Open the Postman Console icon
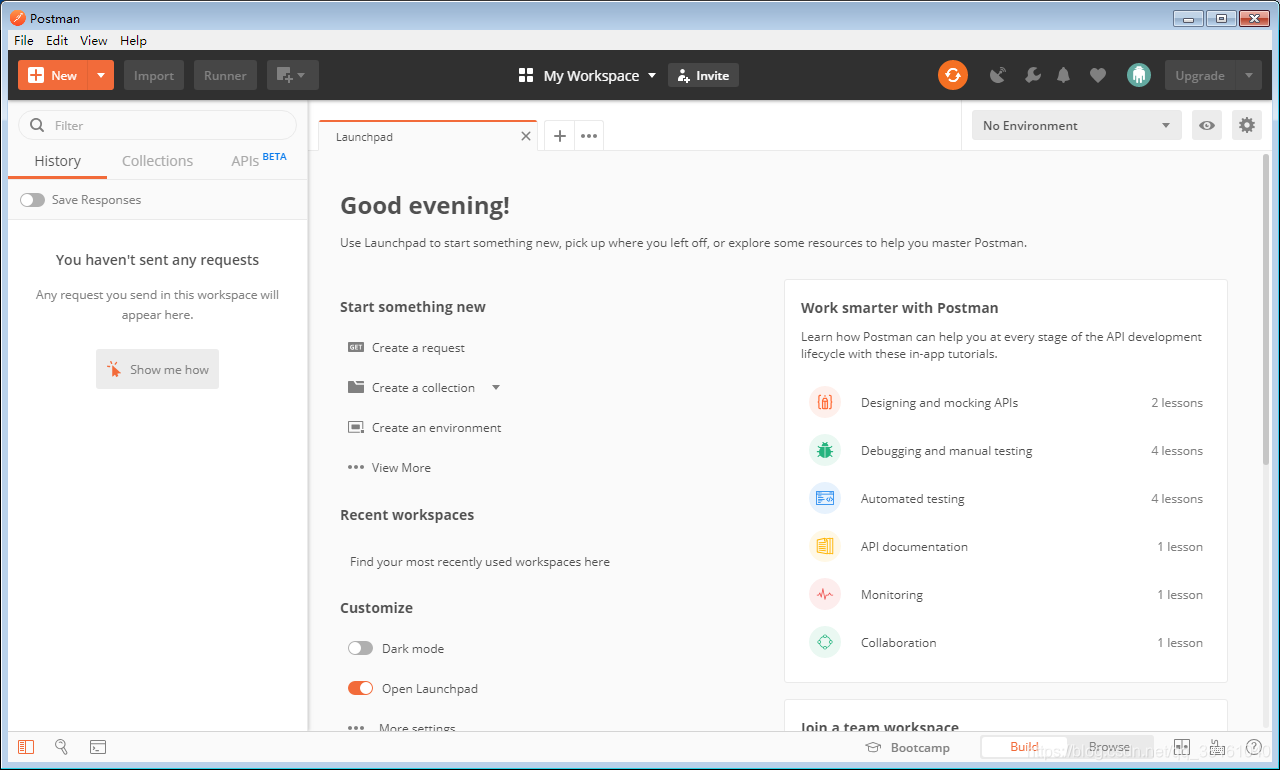Image resolution: width=1280 pixels, height=770 pixels. point(98,747)
